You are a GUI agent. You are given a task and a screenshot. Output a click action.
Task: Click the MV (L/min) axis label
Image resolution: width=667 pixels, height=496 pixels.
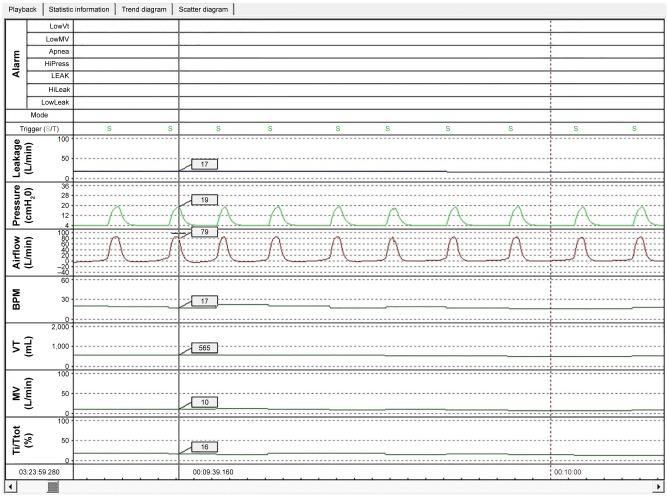(x=23, y=393)
